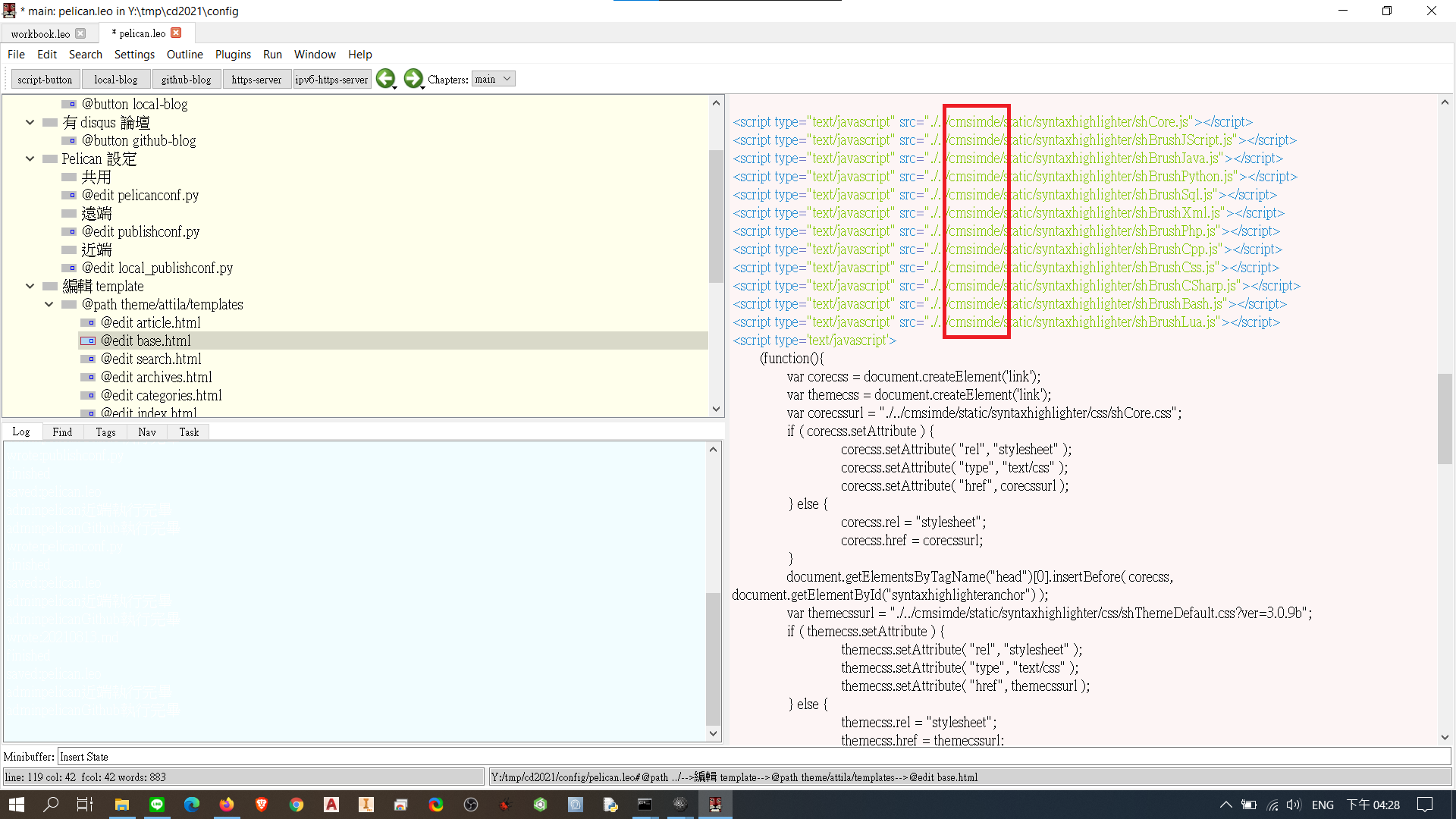Click the node icon of @edit categories.html
This screenshot has height=819, width=1456.
(x=88, y=396)
